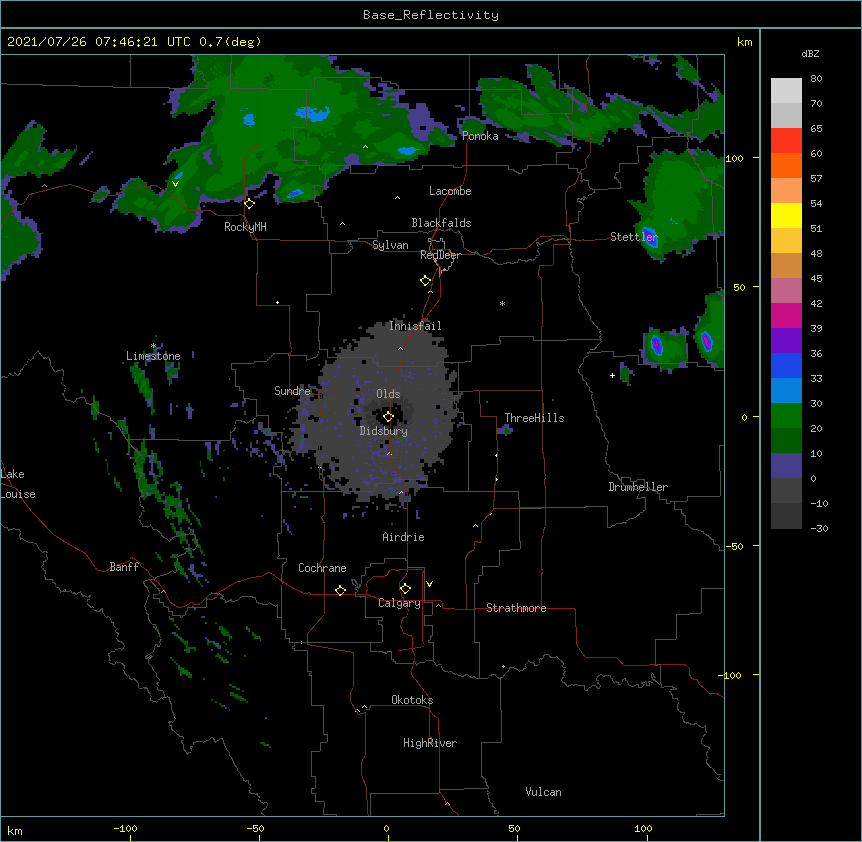The height and width of the screenshot is (842, 862).
Task: Click the Sylvan town label
Action: coord(390,245)
